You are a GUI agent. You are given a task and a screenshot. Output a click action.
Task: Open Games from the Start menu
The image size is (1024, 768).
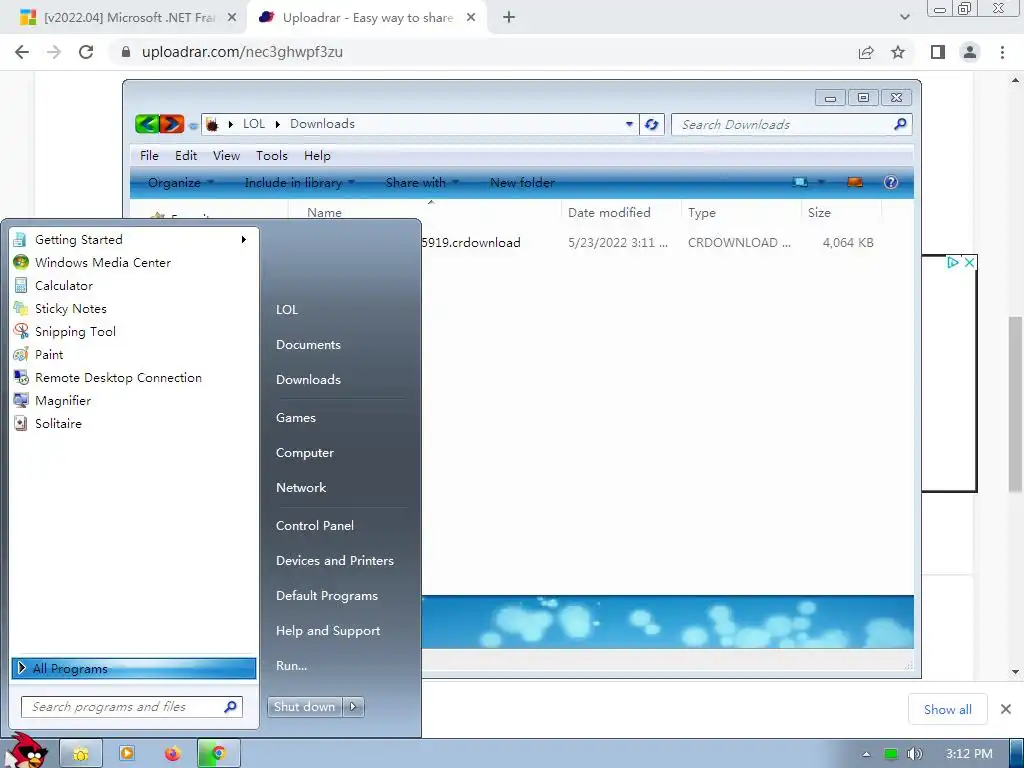pos(296,418)
